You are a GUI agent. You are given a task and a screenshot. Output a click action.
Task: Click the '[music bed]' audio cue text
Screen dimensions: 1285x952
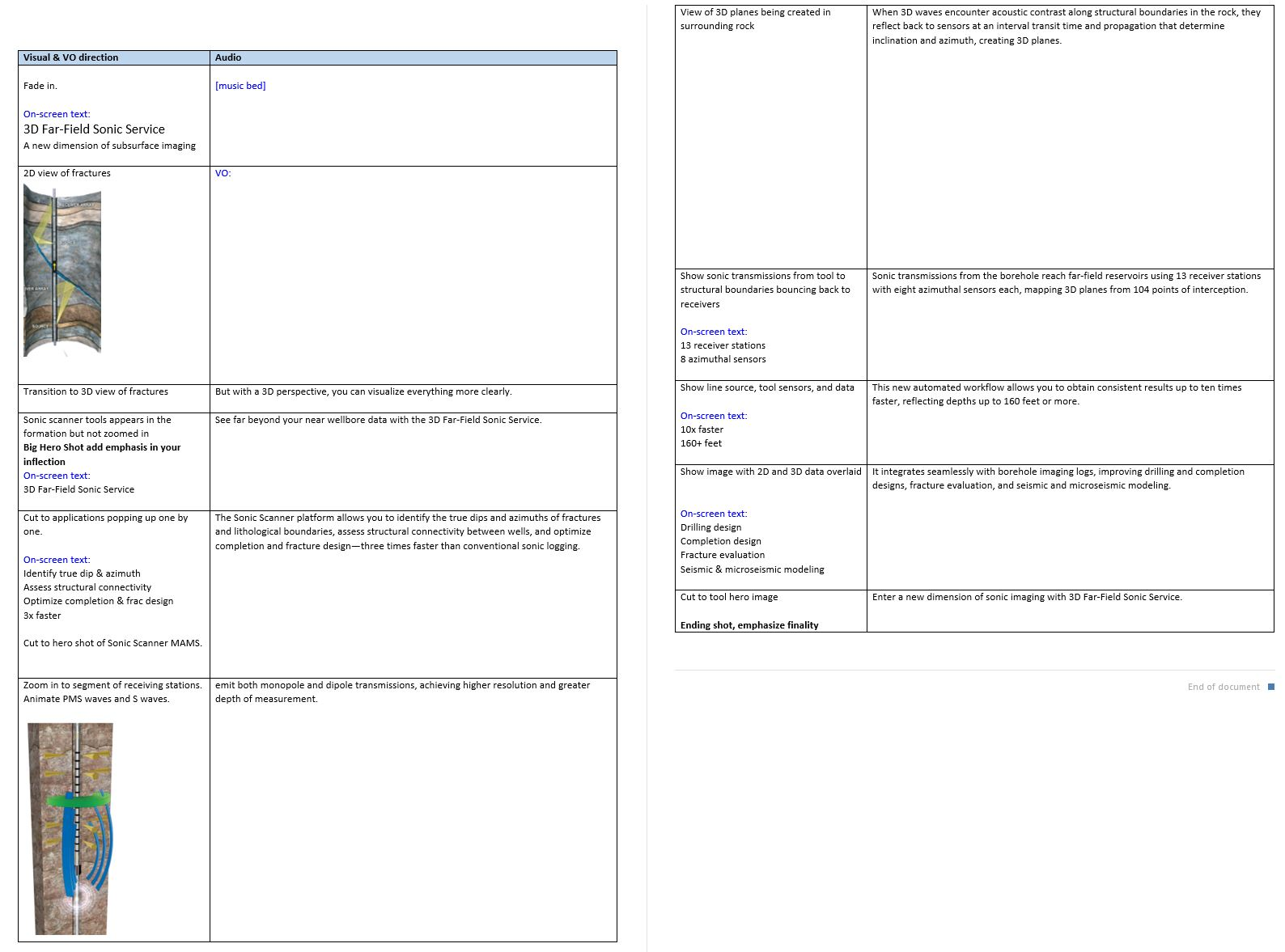tap(240, 86)
